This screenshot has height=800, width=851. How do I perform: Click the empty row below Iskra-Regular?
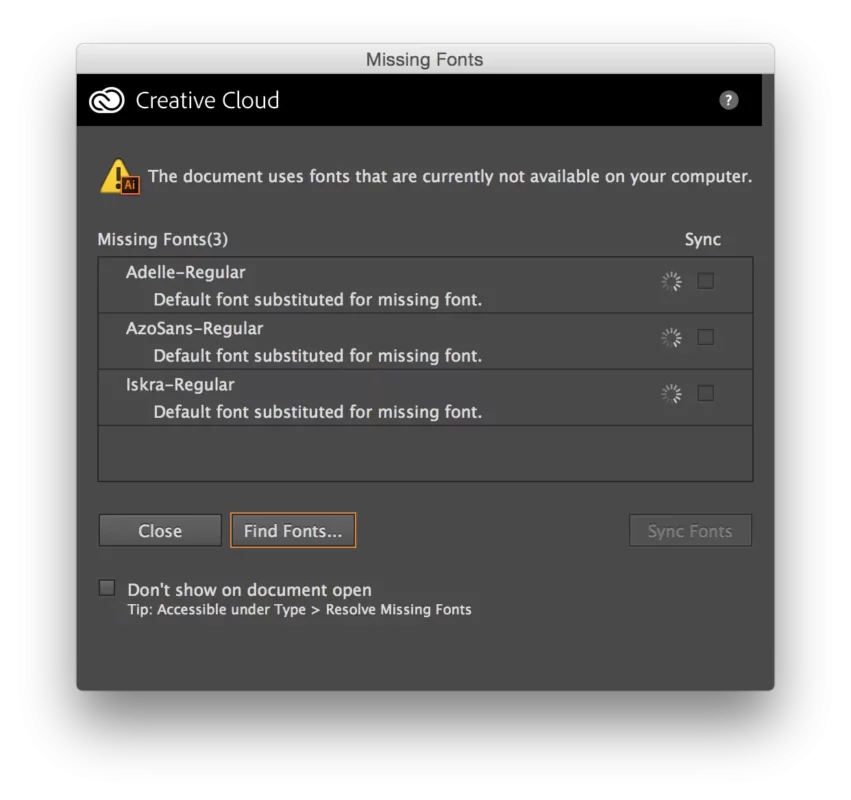pyautogui.click(x=425, y=454)
